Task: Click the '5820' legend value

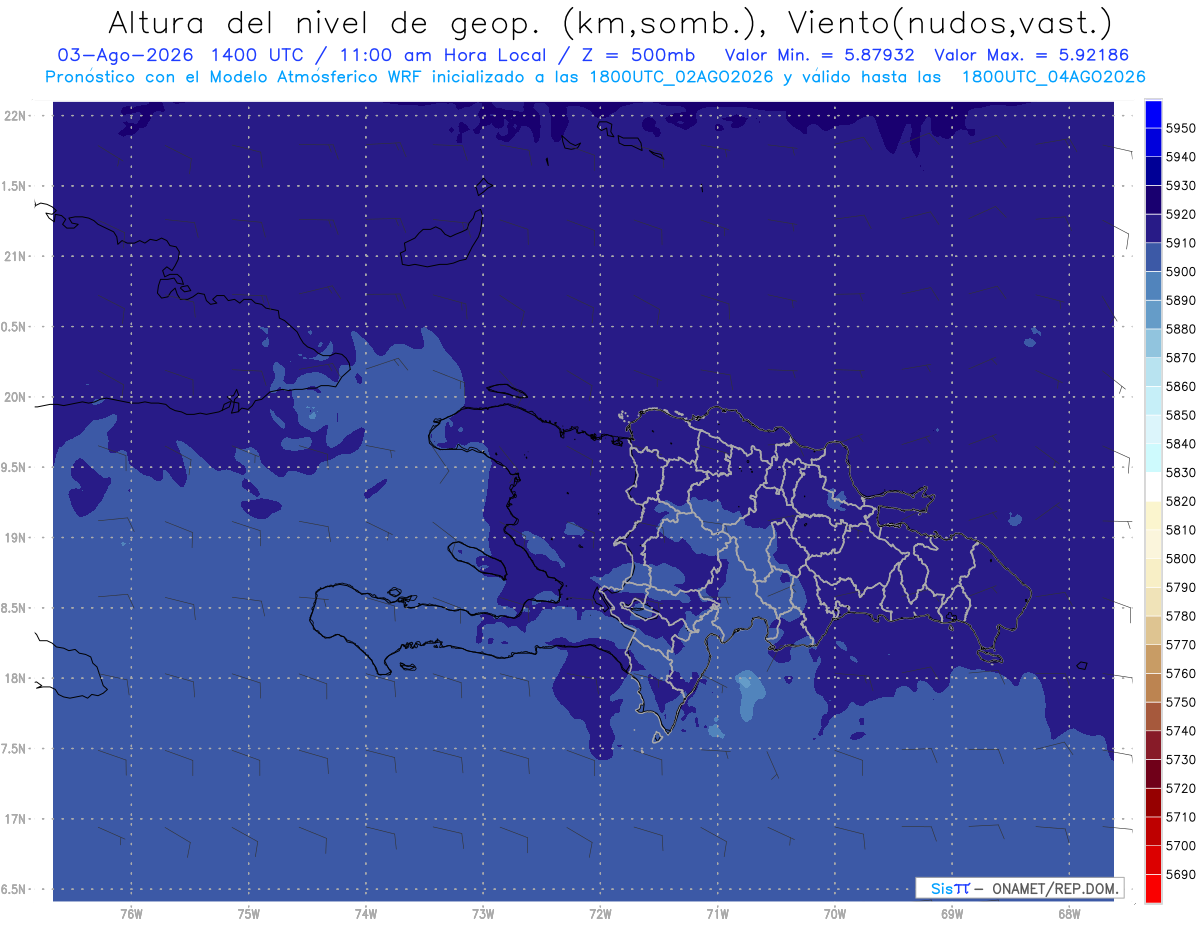Action: click(1181, 501)
